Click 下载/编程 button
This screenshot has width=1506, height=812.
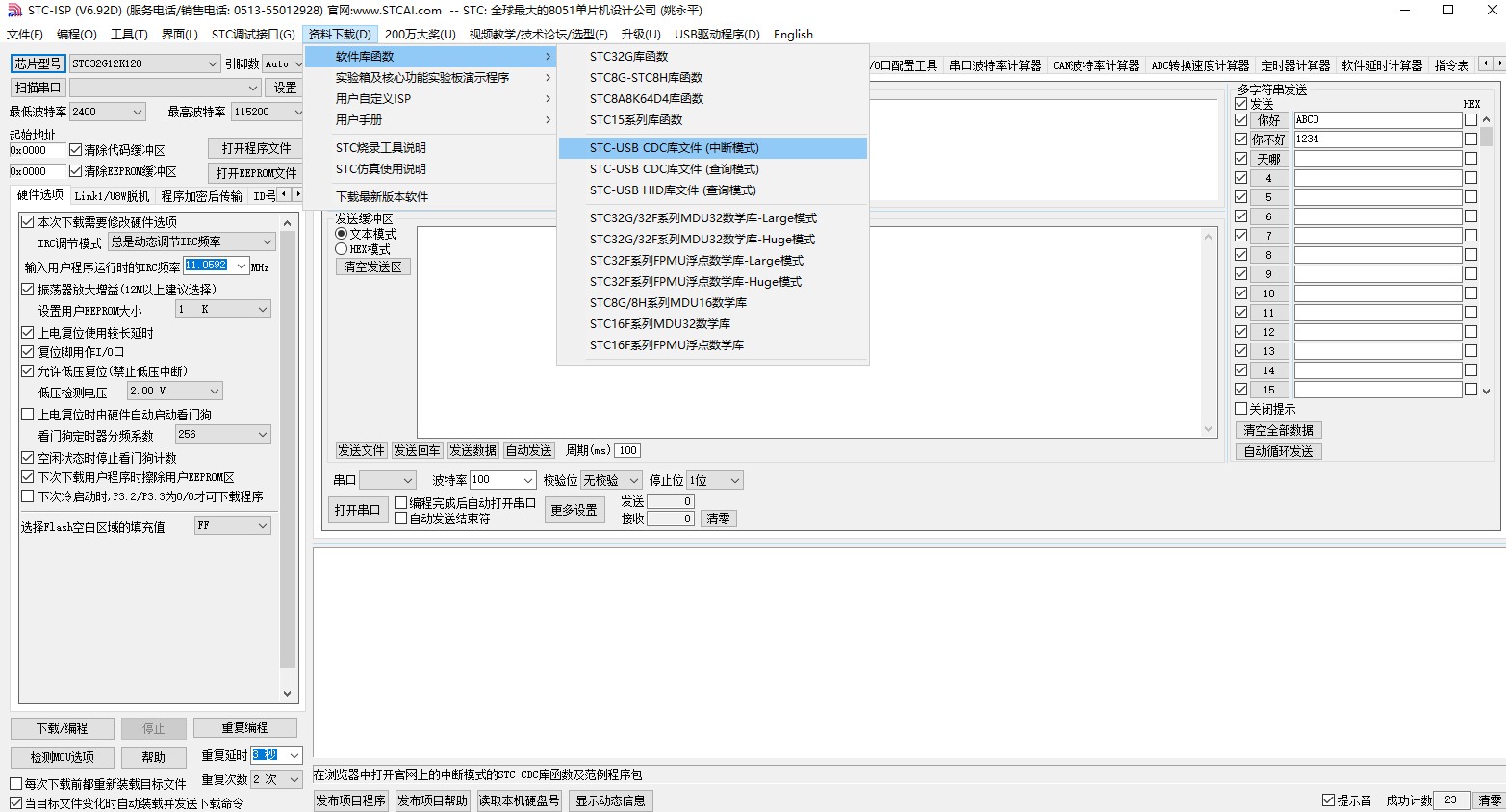coord(63,728)
